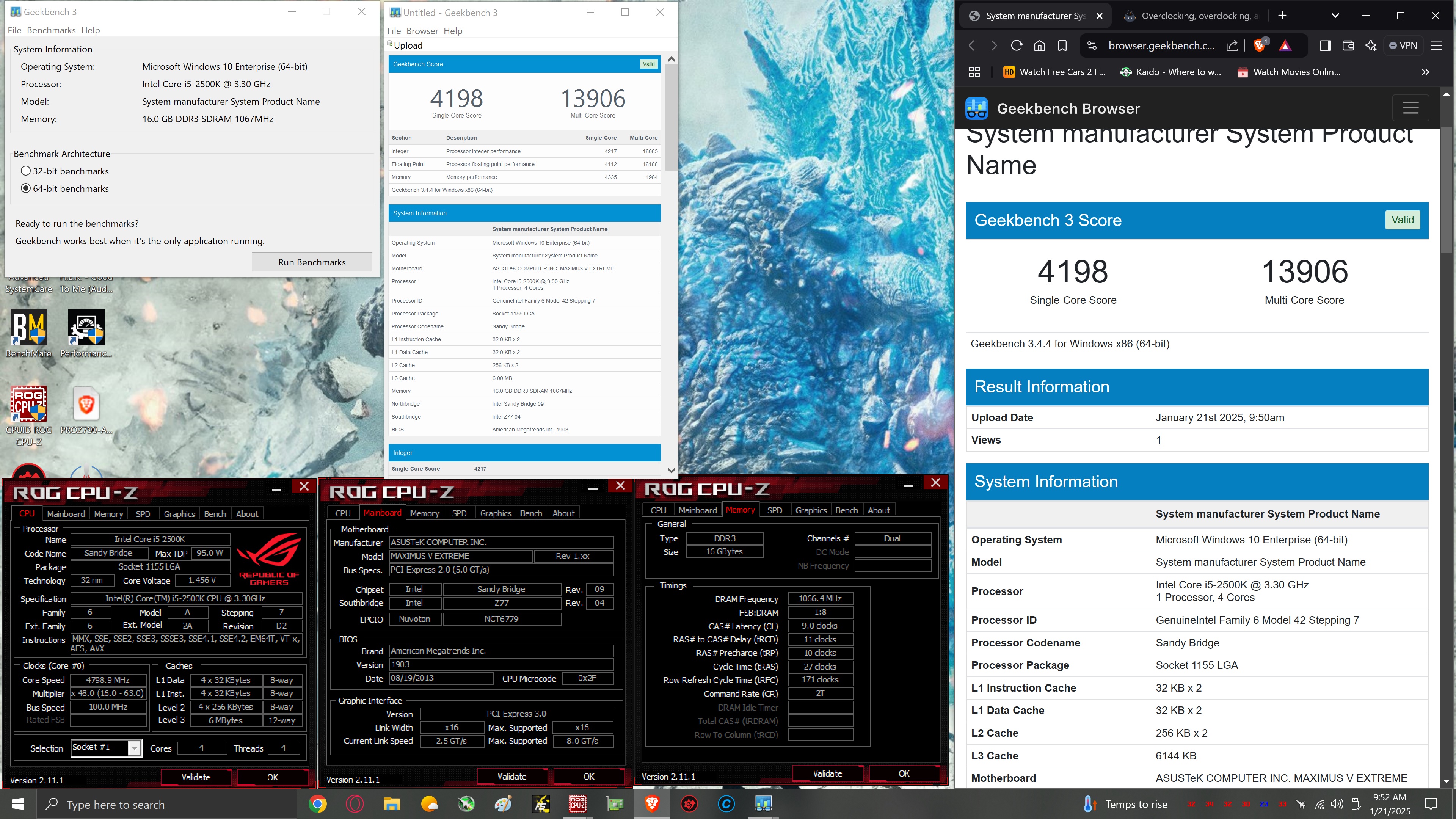Open File Explorer from the taskbar

click(392, 804)
